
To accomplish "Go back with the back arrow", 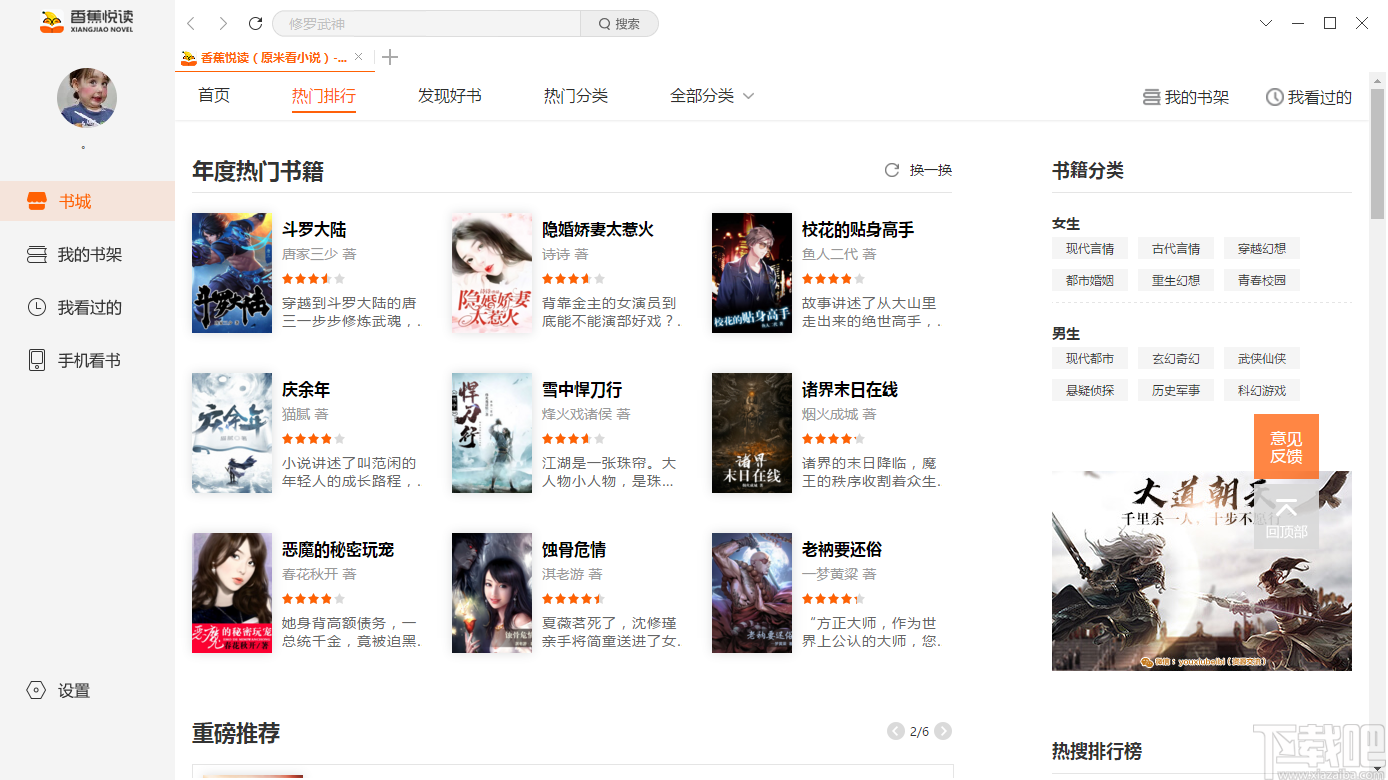I will click(x=191, y=23).
